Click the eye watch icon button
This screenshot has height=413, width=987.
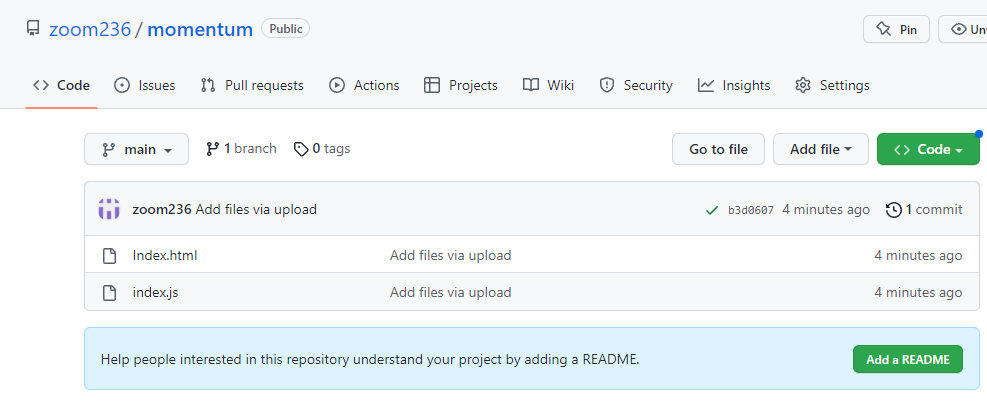pyautogui.click(x=962, y=29)
